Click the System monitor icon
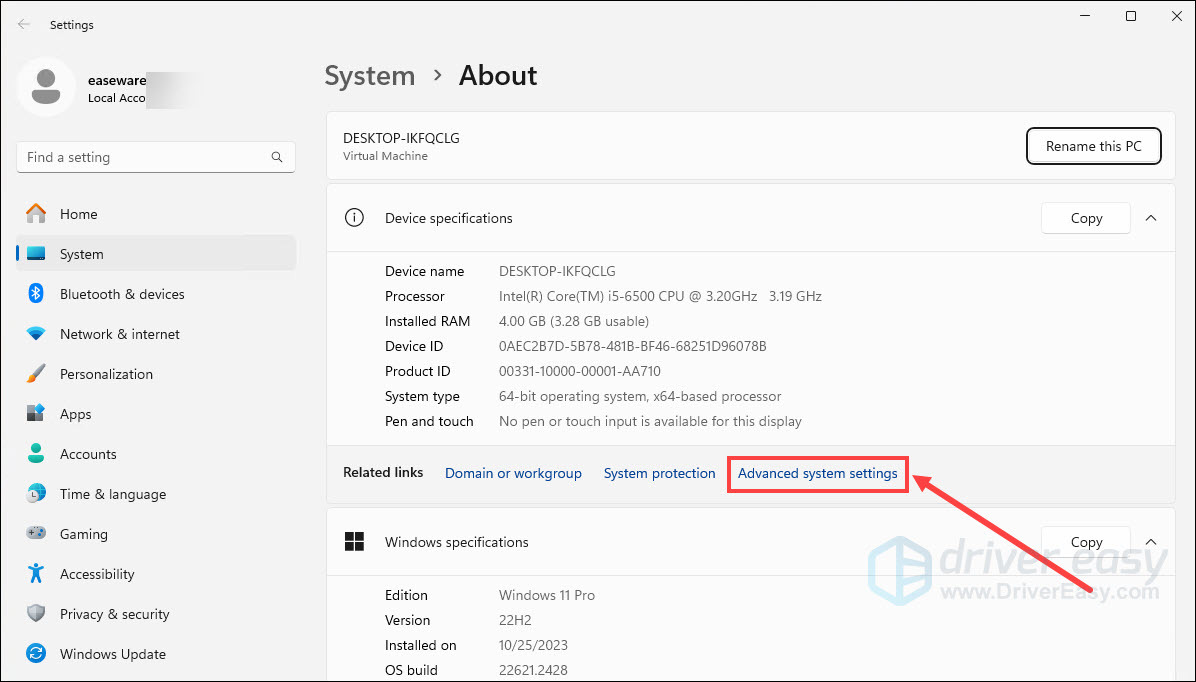Image resolution: width=1196 pixels, height=682 pixels. [x=36, y=254]
